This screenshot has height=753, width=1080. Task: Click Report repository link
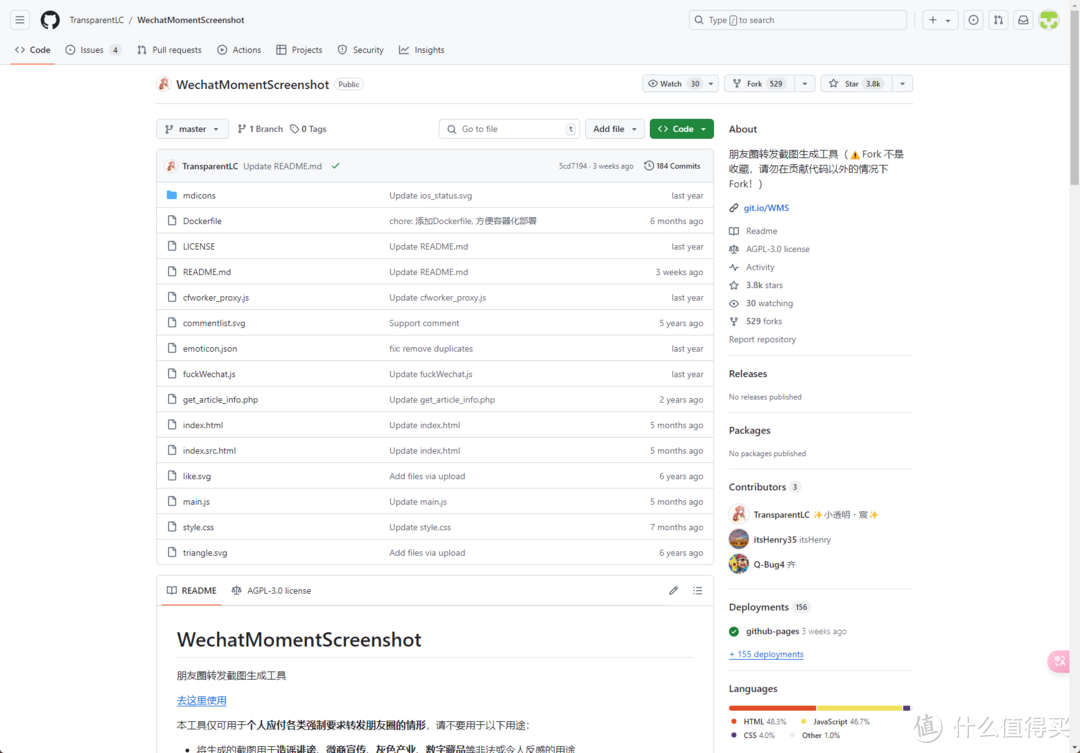pyautogui.click(x=762, y=339)
